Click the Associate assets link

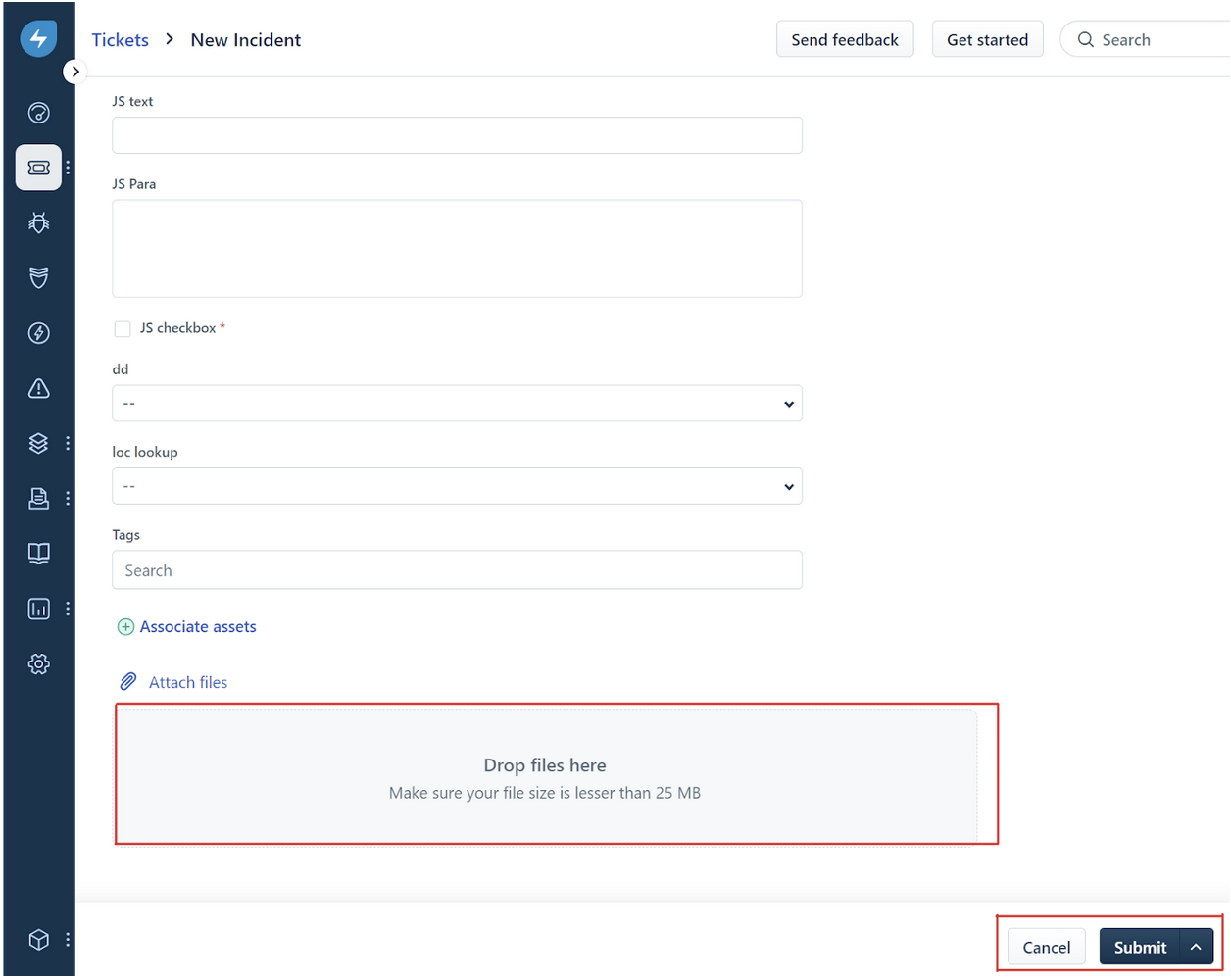[x=197, y=627]
